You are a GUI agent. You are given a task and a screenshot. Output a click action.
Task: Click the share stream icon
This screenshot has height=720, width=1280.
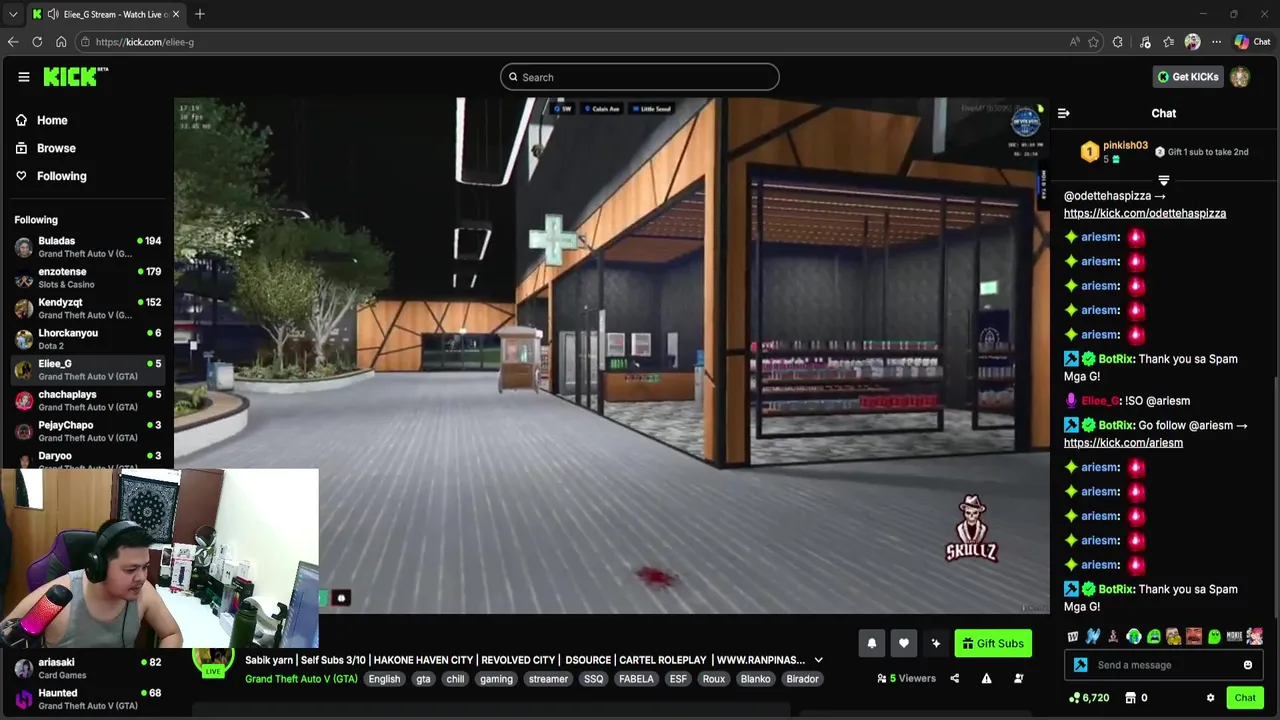[x=954, y=679]
